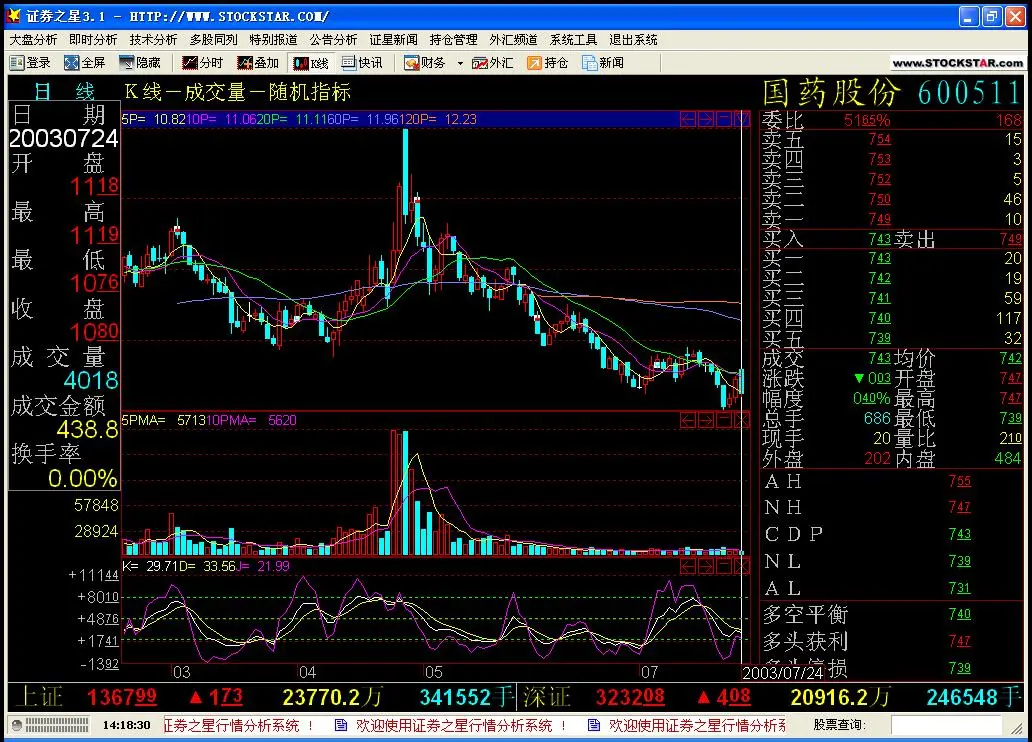Screen dimensions: 1032x742
Task: Expand the dropdown arrow beside 财务
Action: [460, 63]
